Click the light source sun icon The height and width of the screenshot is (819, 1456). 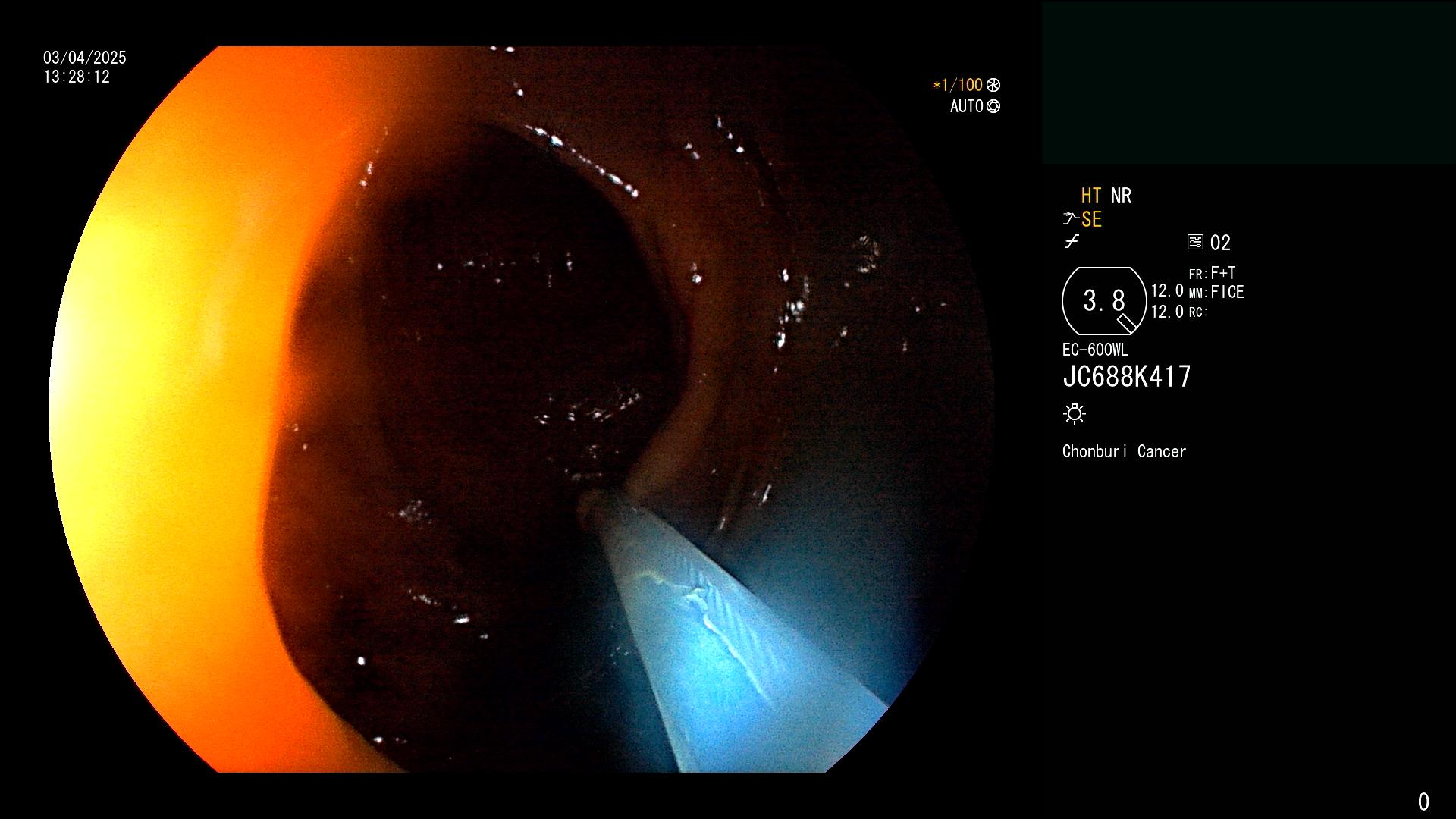click(1075, 413)
